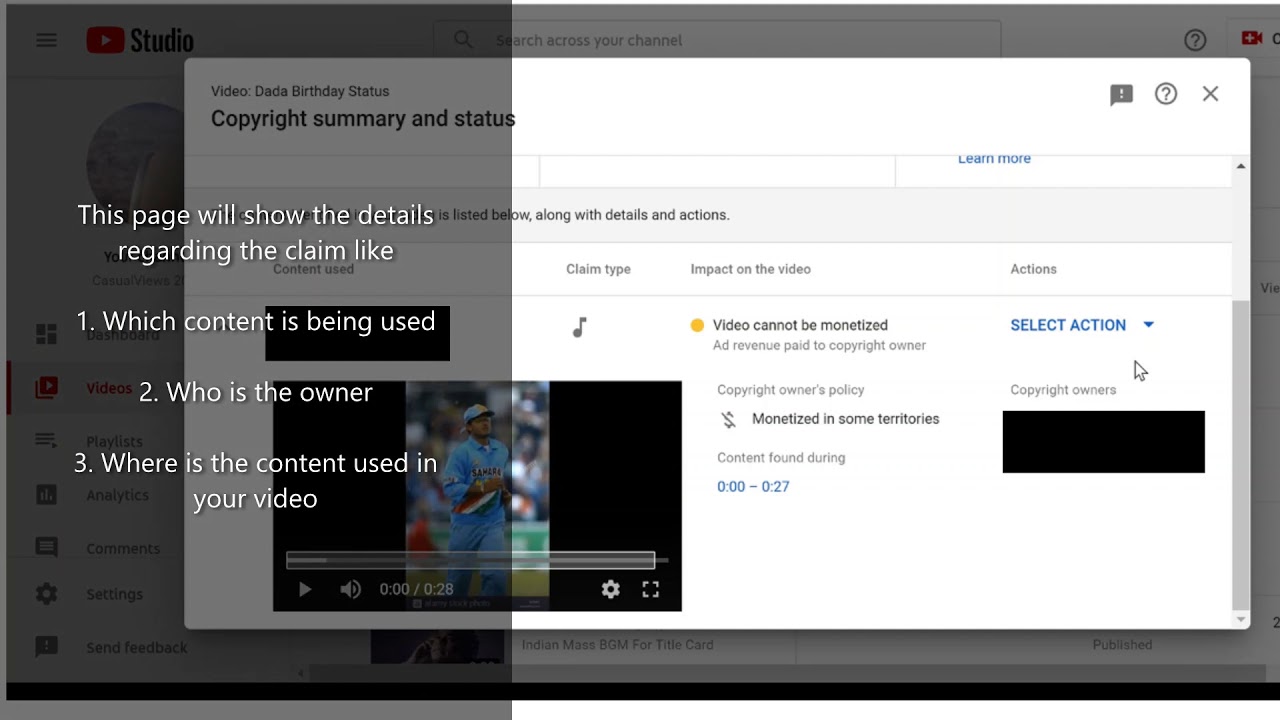
Task: Click 'Ad revenue paid to copyright owner'
Action: [x=819, y=346]
